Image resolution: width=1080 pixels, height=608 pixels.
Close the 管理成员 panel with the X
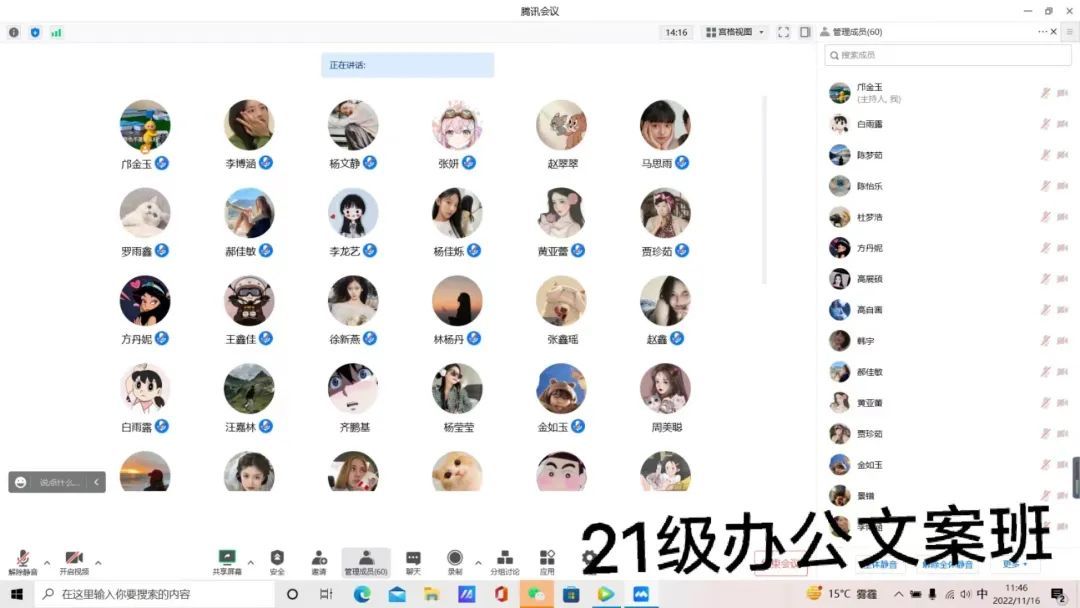(1054, 32)
